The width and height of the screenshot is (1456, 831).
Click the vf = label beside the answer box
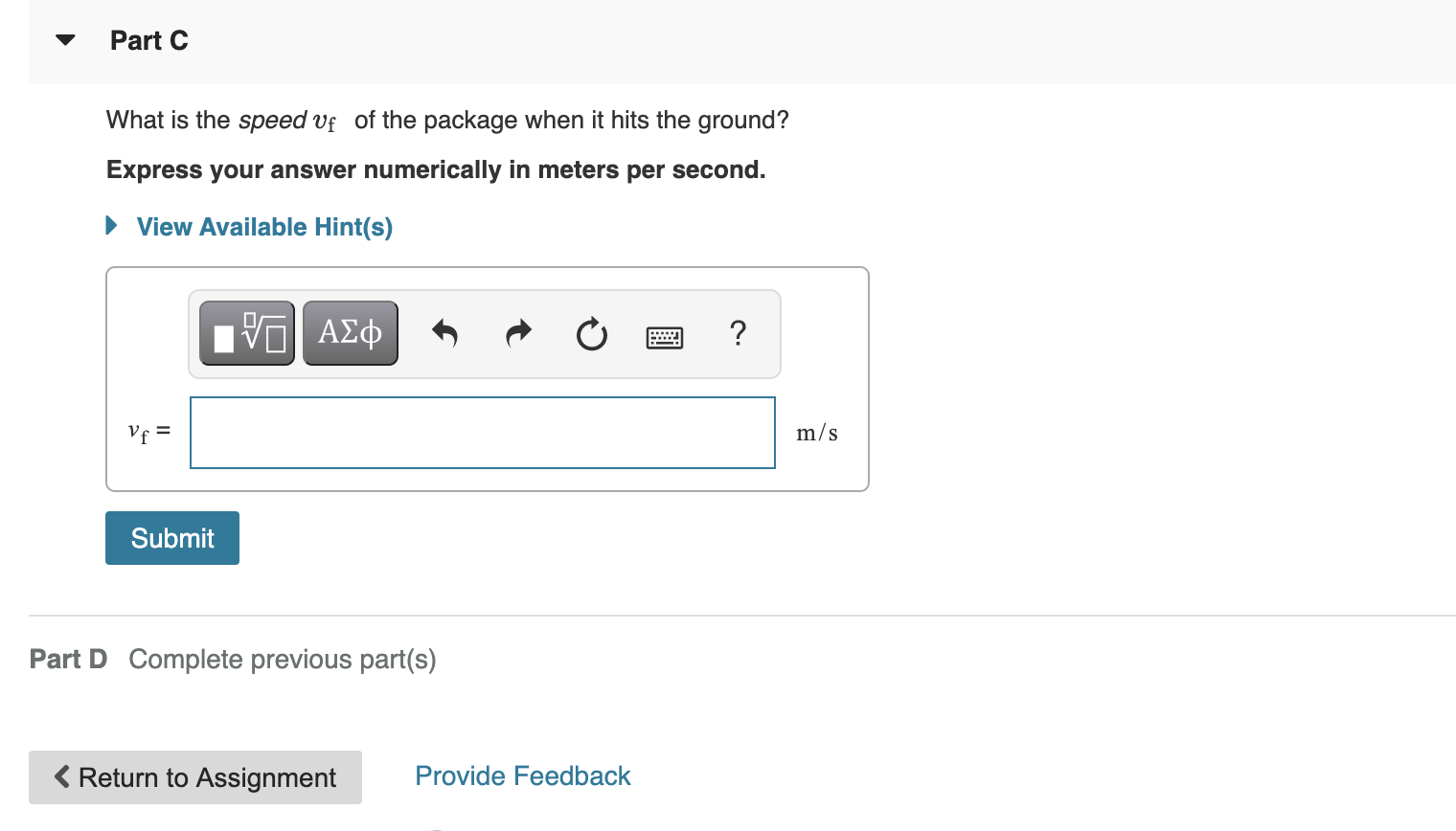coord(148,431)
